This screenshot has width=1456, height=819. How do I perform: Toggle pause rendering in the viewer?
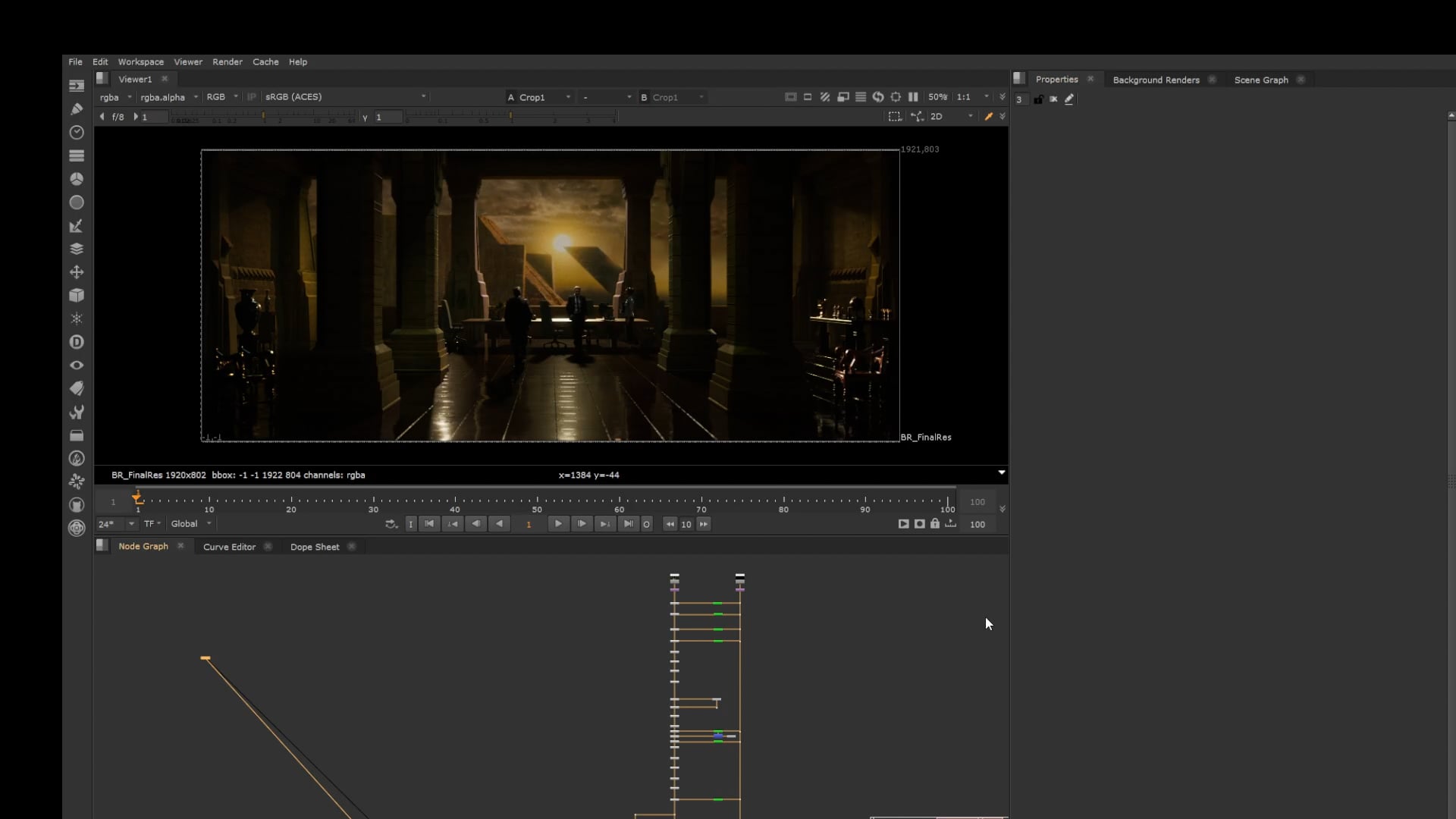click(x=913, y=96)
